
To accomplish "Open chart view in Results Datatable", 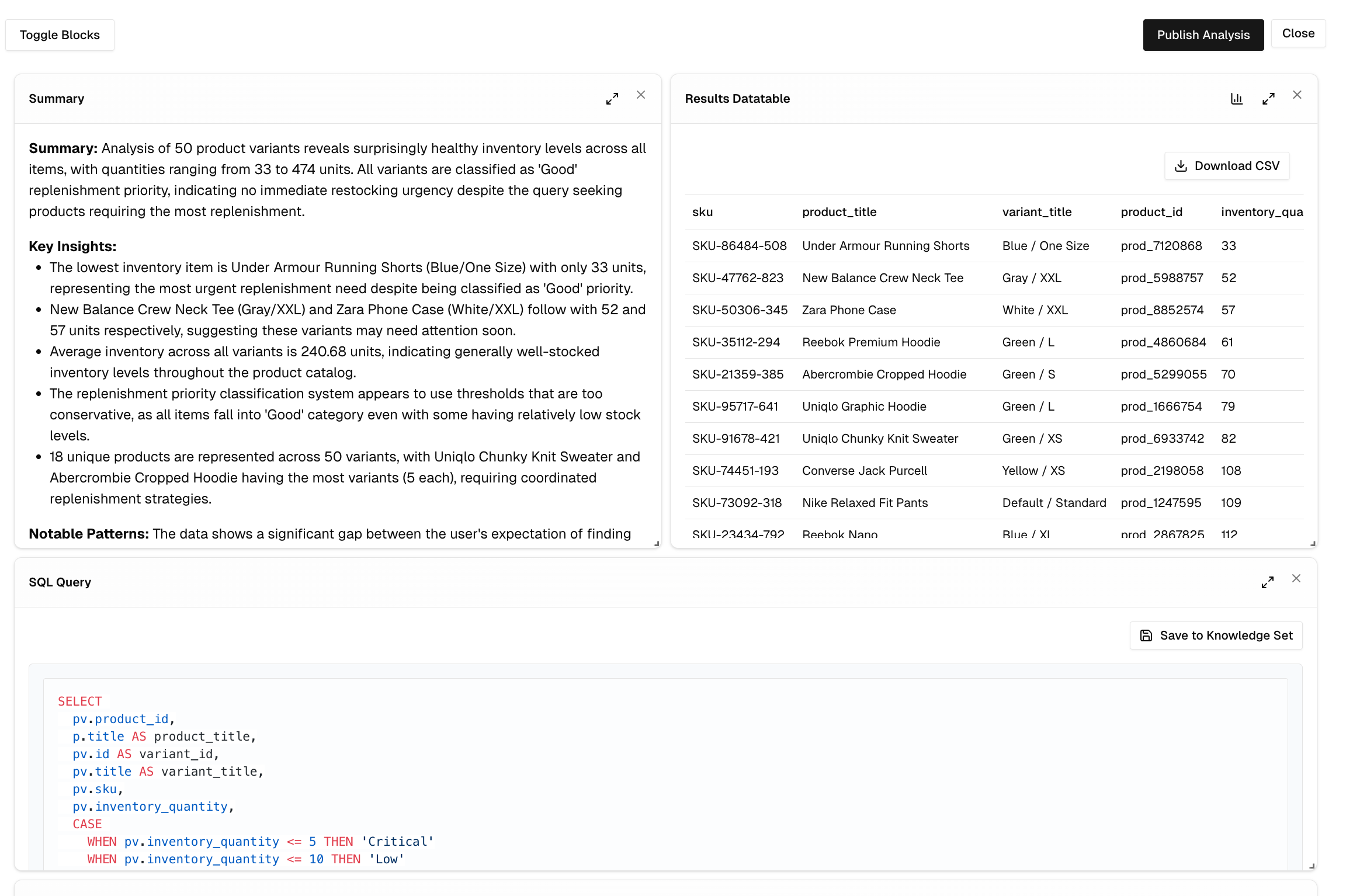I will (1236, 99).
